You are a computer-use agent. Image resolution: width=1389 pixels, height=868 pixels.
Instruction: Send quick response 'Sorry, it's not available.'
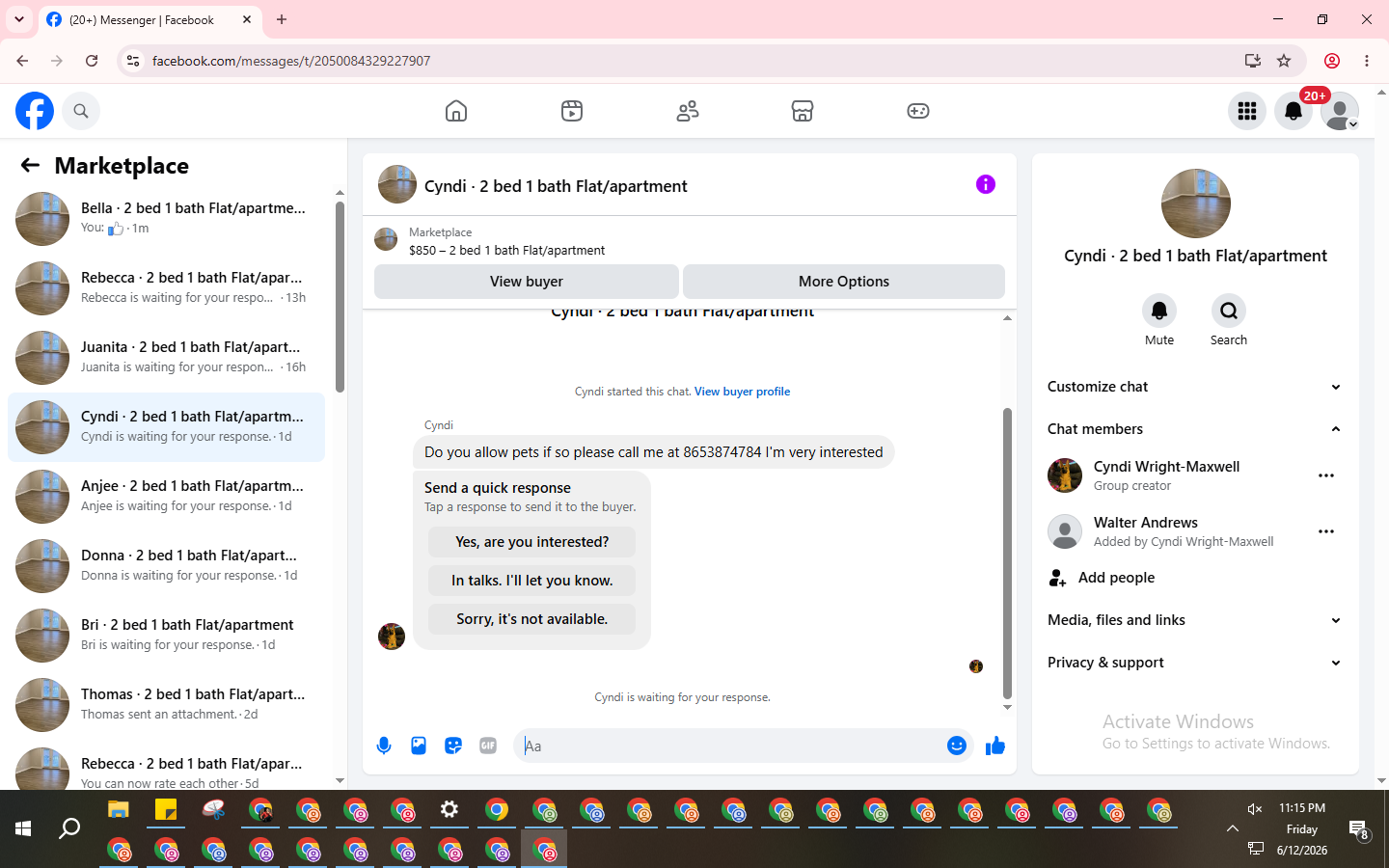point(532,619)
